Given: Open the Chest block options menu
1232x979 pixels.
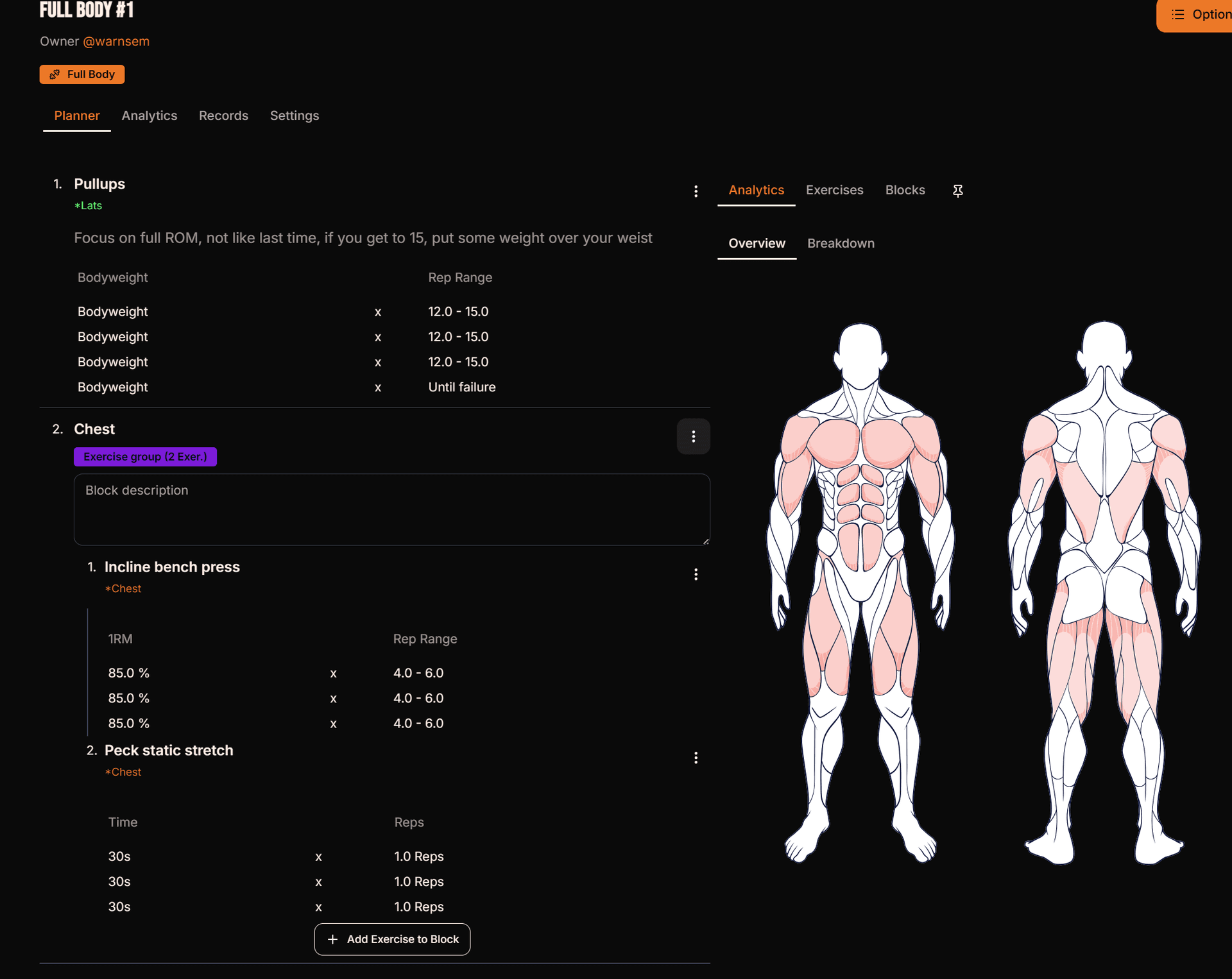Looking at the screenshot, I should pyautogui.click(x=694, y=436).
